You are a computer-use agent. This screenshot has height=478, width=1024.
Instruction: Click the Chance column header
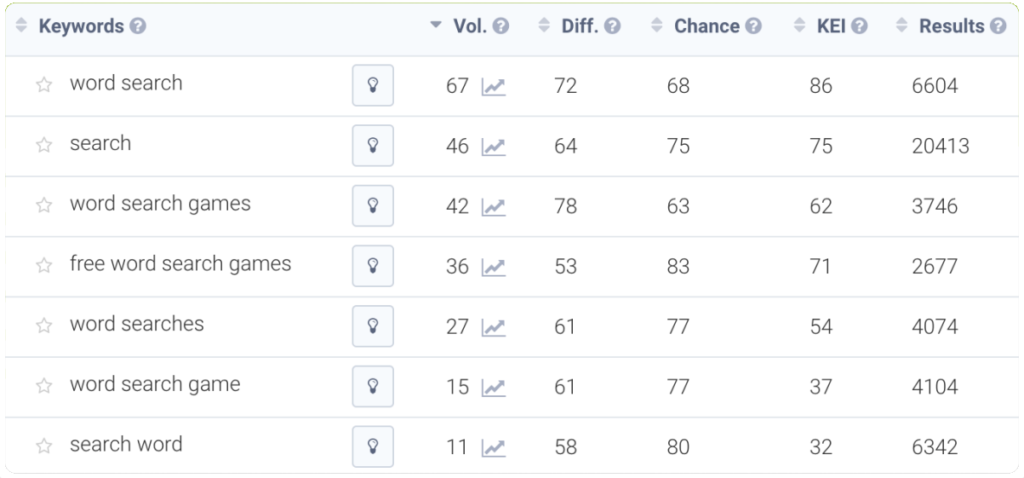point(706,26)
